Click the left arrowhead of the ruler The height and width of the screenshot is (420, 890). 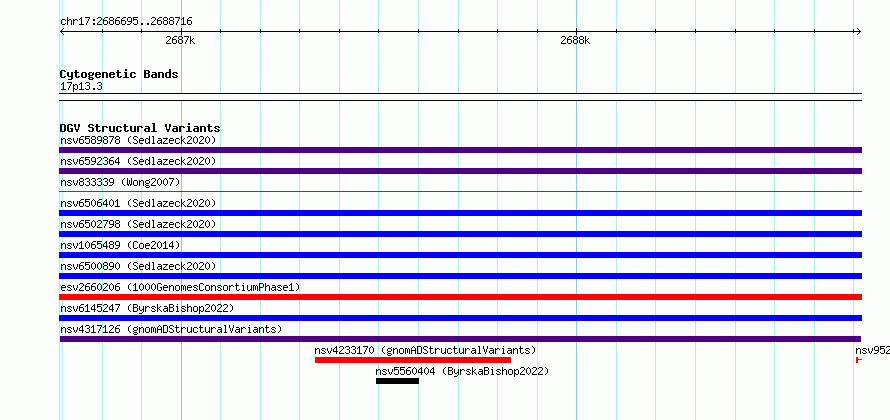62,32
